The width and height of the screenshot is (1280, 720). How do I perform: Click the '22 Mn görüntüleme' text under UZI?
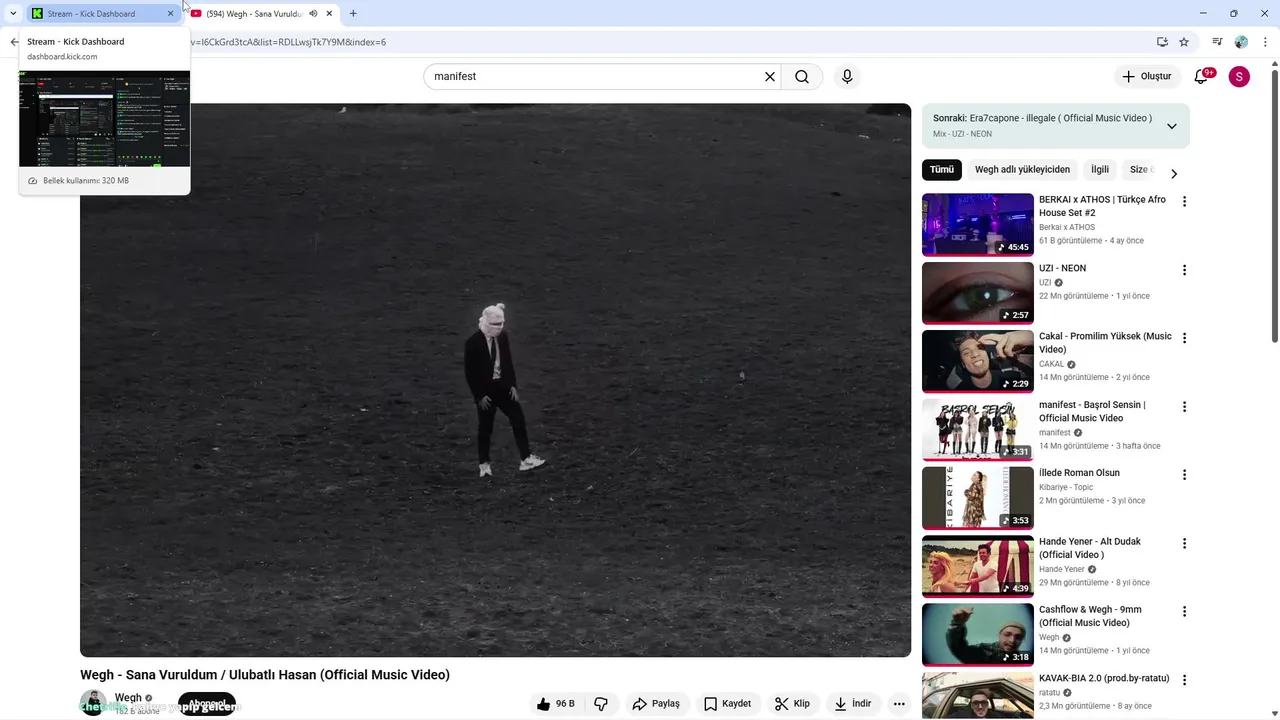point(1074,296)
